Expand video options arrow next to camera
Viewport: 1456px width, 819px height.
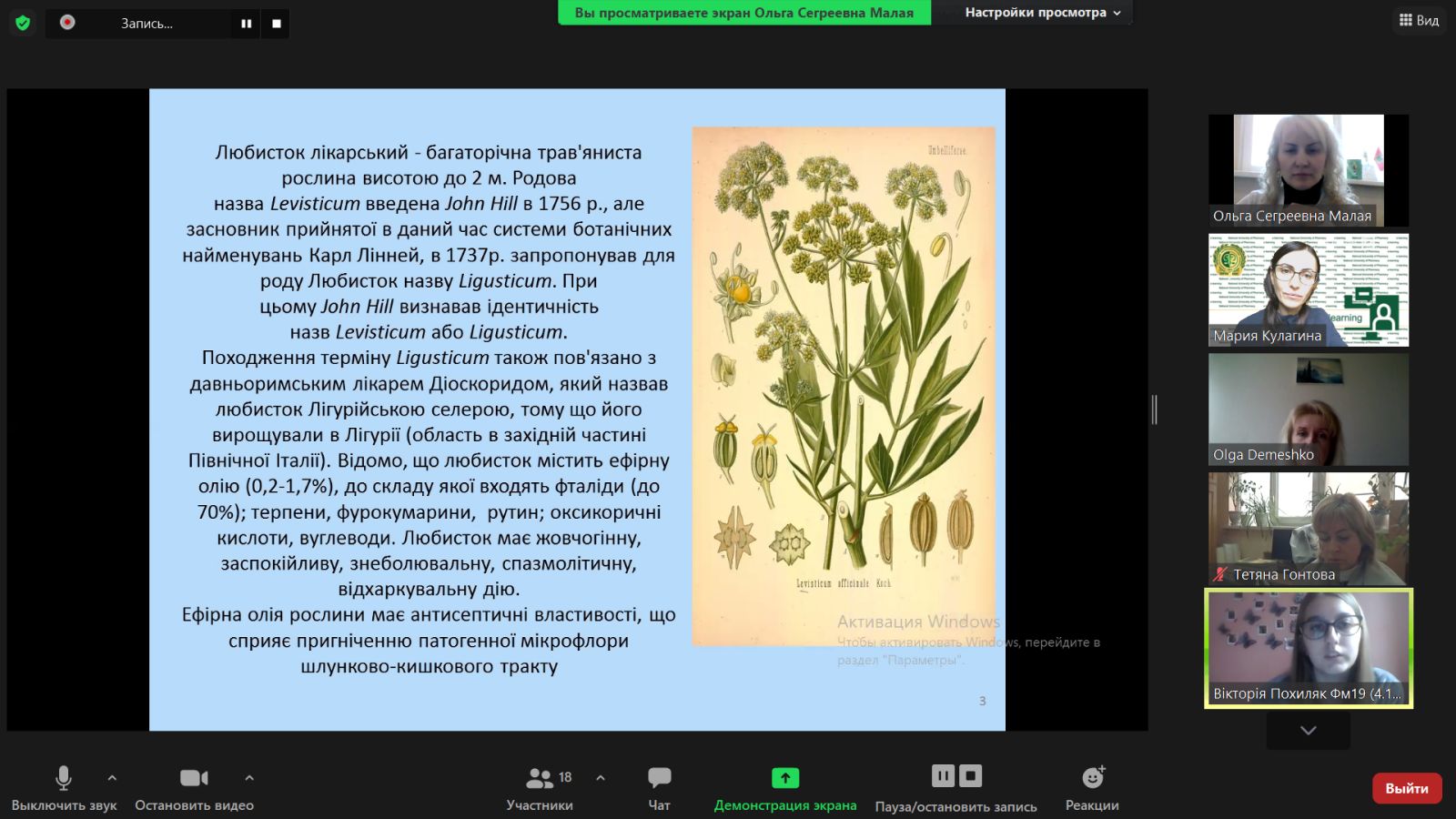pos(249,777)
